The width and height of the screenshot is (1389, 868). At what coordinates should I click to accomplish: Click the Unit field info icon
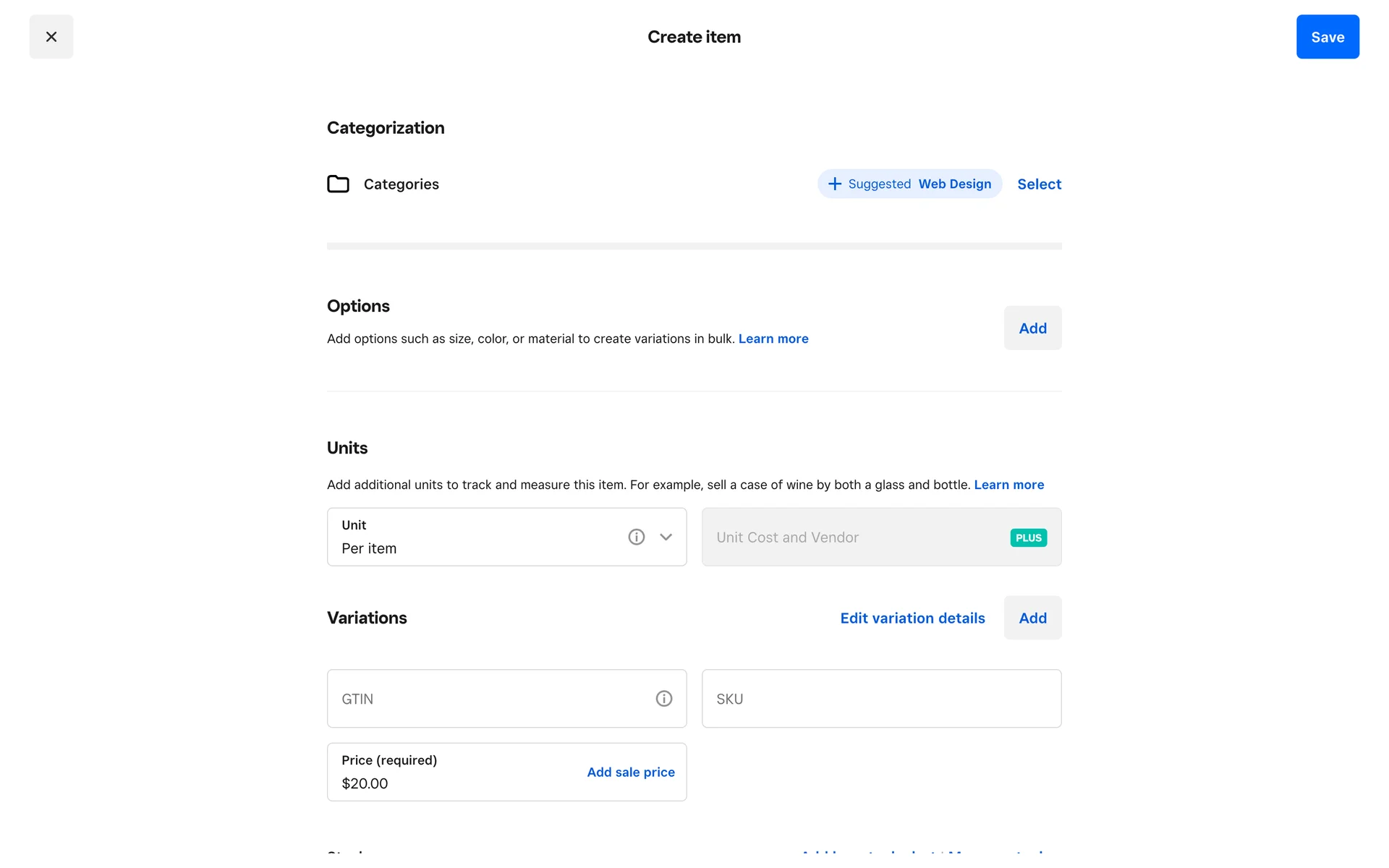(636, 537)
